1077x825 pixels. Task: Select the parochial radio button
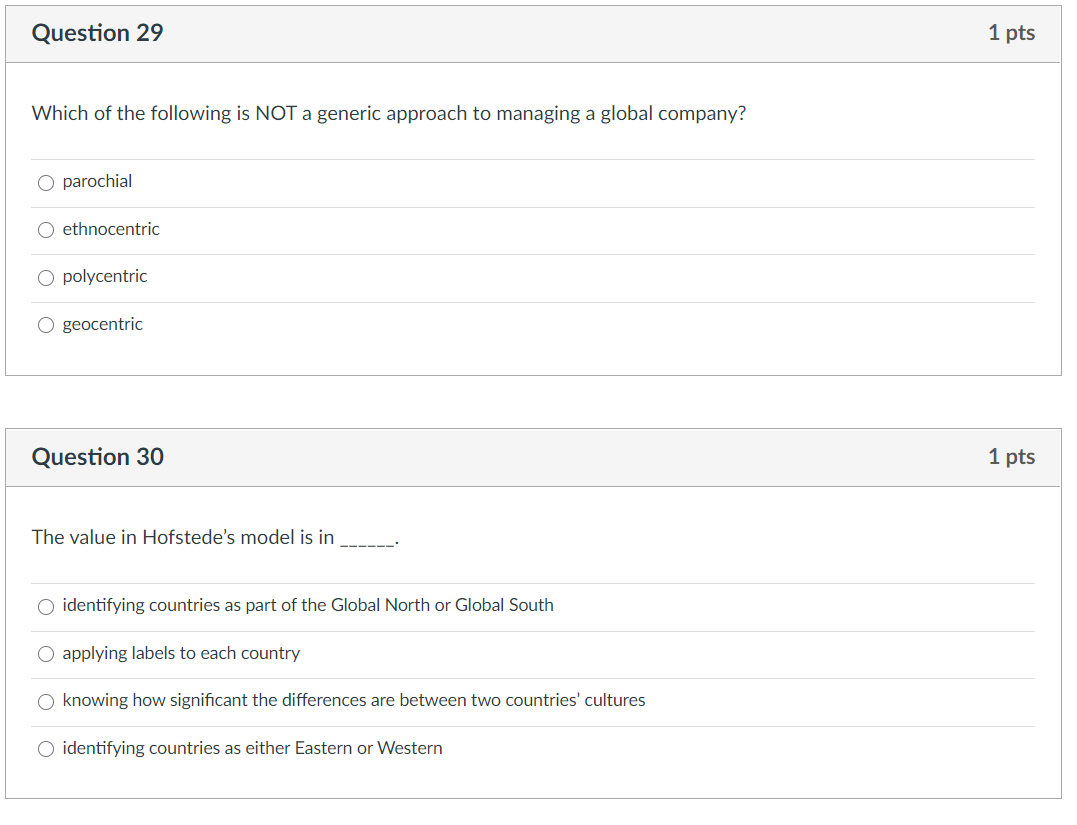coord(46,182)
